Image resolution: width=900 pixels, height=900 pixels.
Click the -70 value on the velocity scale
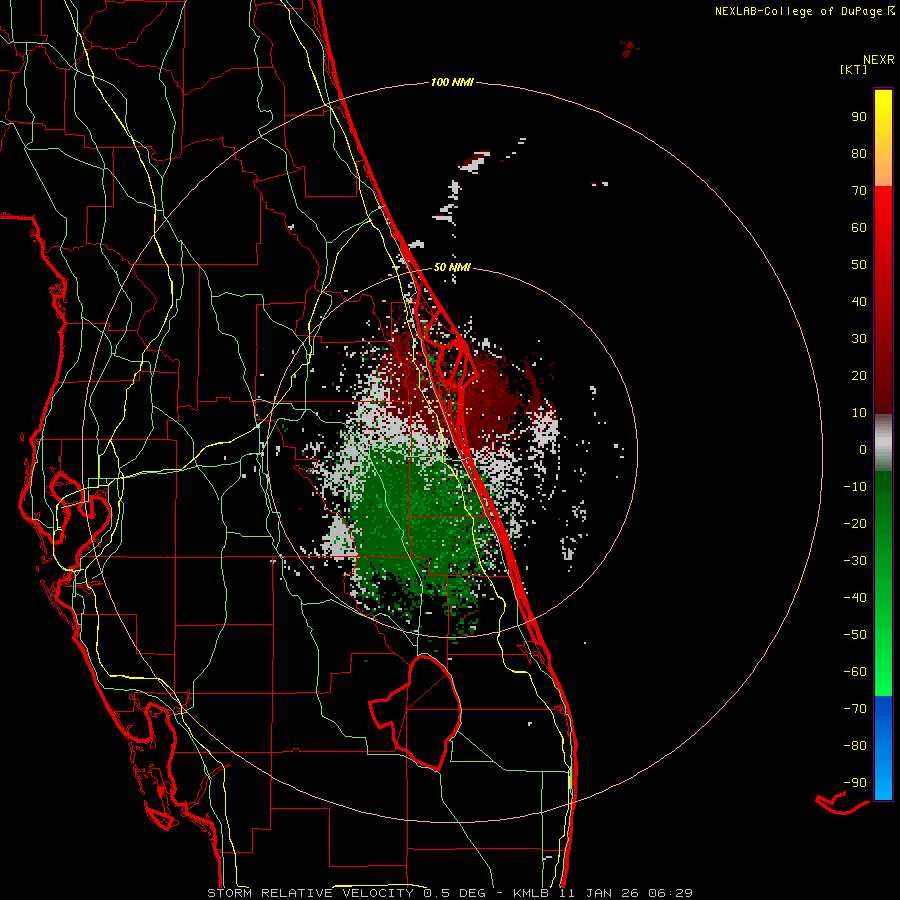855,709
